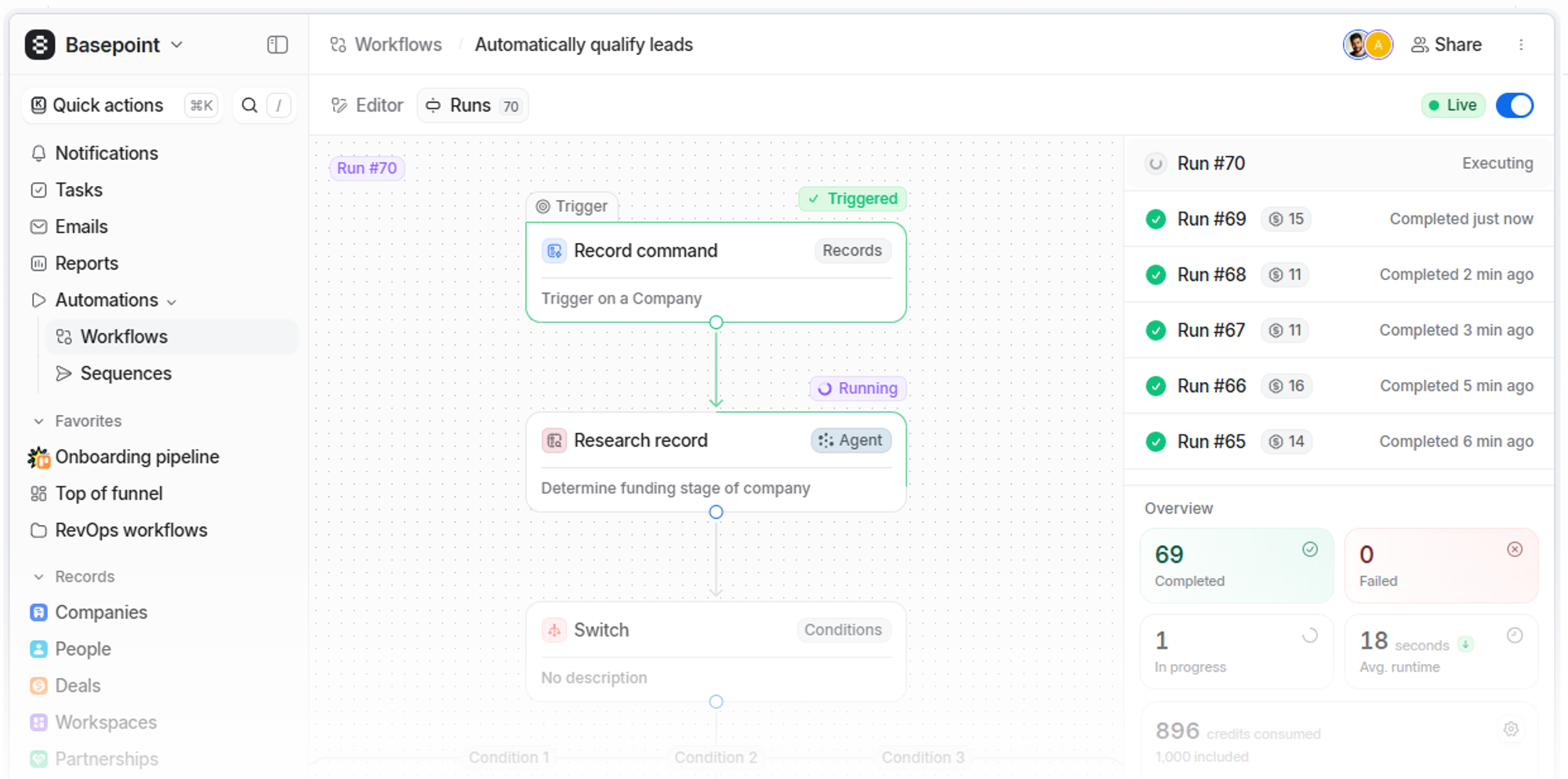
Task: Open Notifications bell icon
Action: click(38, 153)
